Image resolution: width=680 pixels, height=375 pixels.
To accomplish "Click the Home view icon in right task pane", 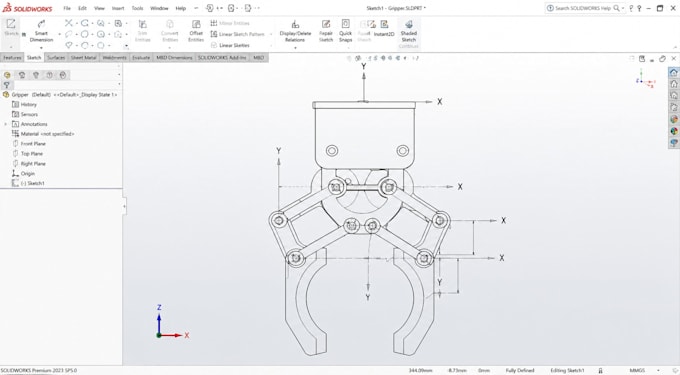I will point(673,72).
